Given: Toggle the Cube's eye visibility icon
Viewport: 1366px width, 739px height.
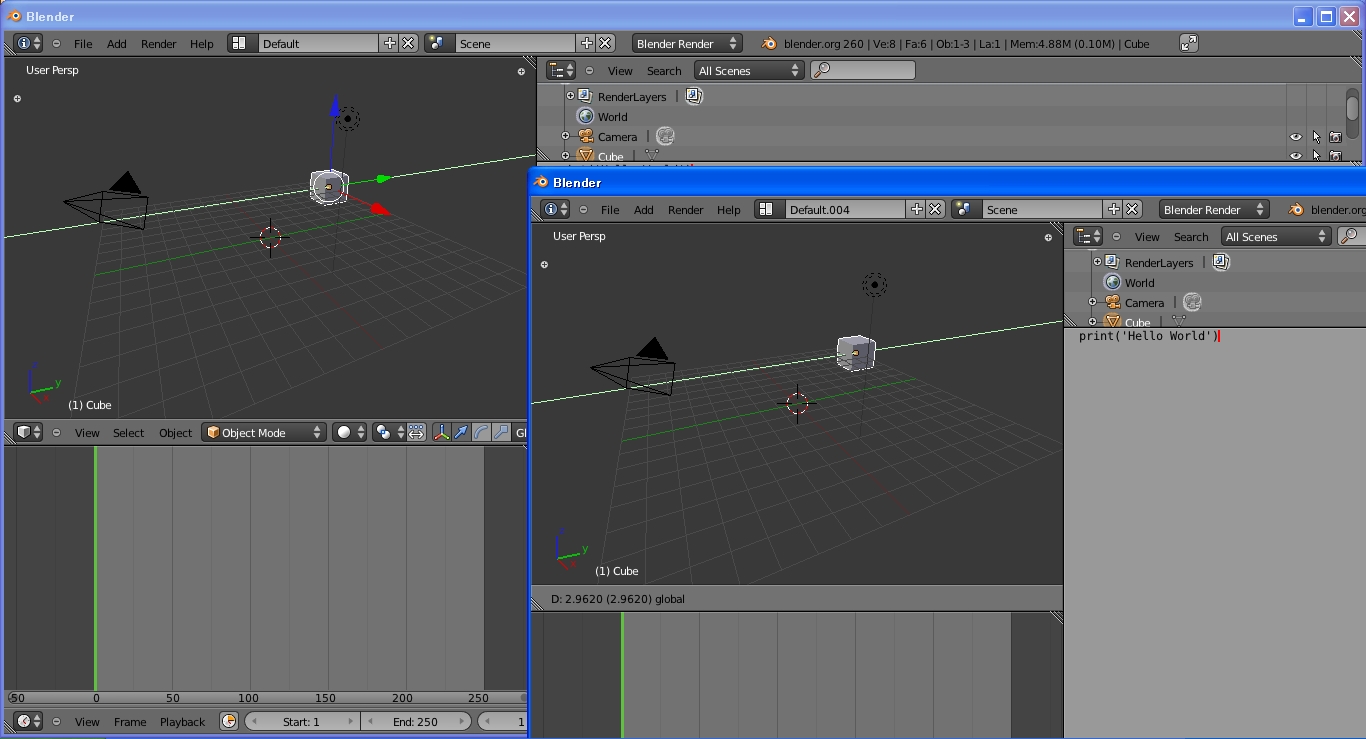Looking at the screenshot, I should pos(1296,156).
